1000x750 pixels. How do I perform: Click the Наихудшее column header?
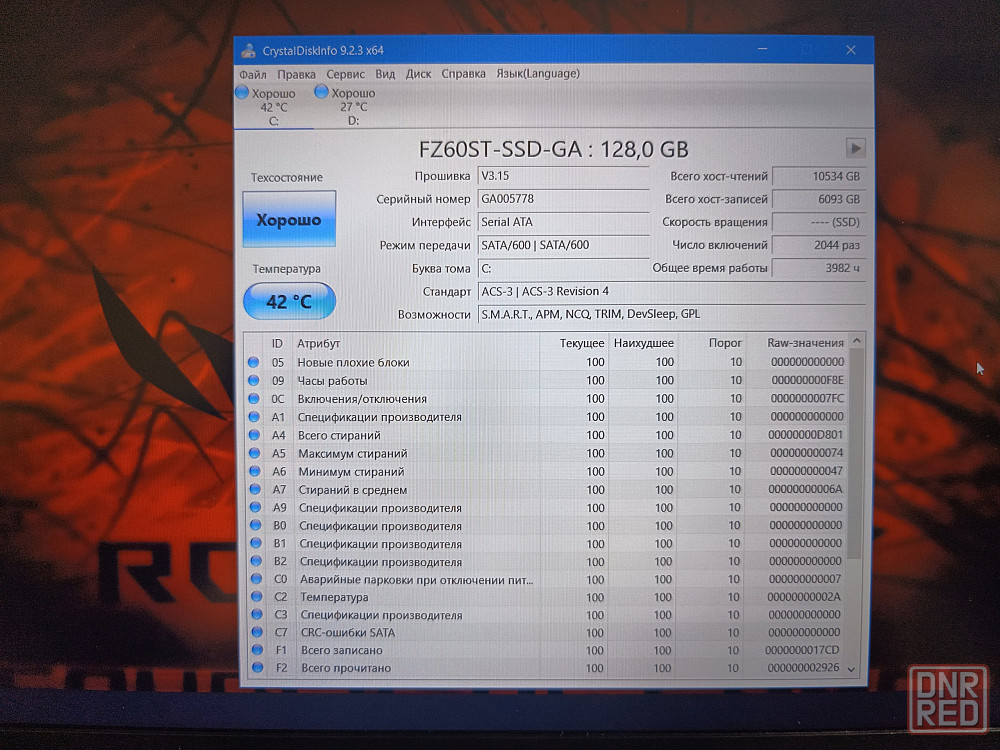643,343
